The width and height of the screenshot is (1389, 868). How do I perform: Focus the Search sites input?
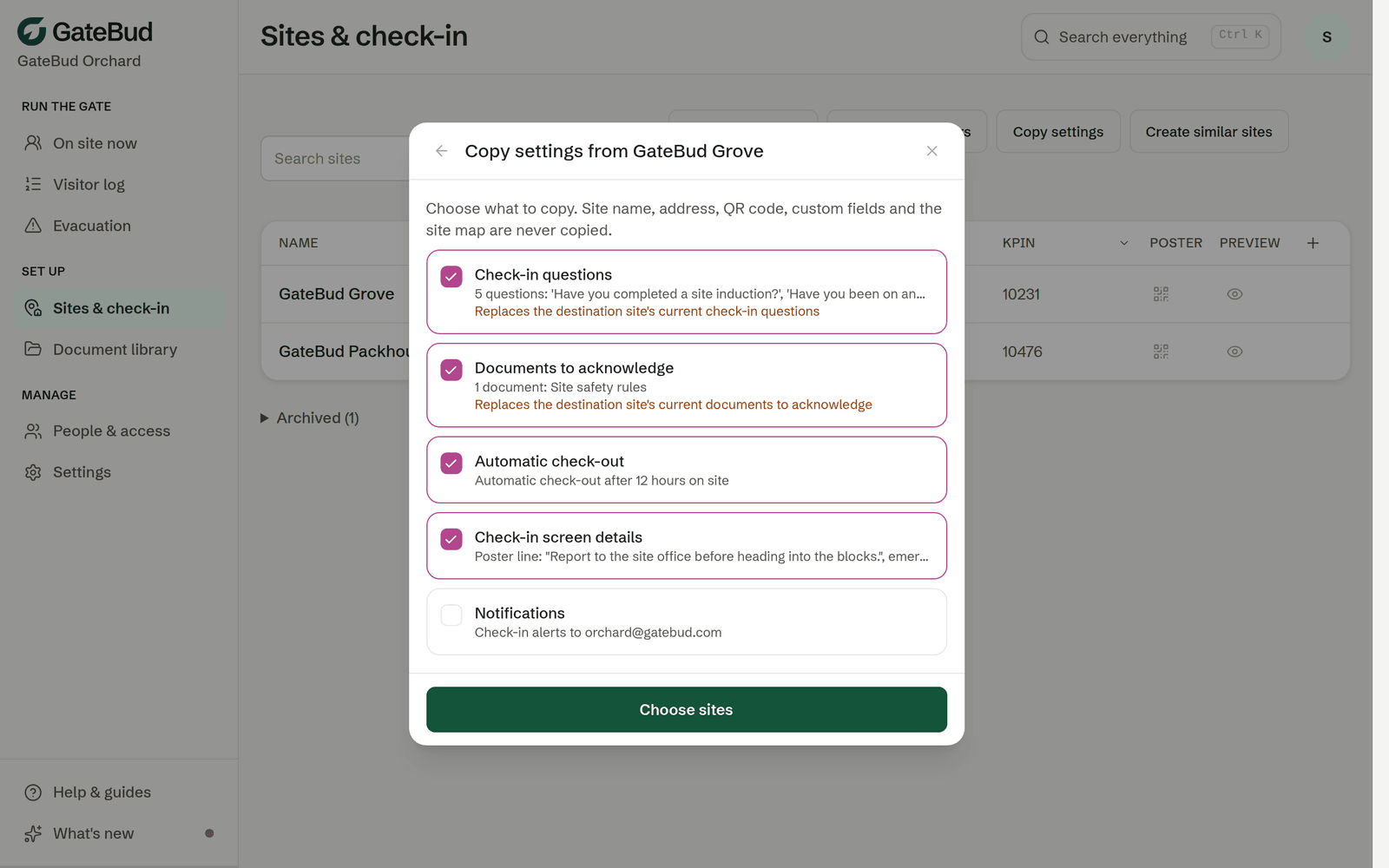point(336,159)
